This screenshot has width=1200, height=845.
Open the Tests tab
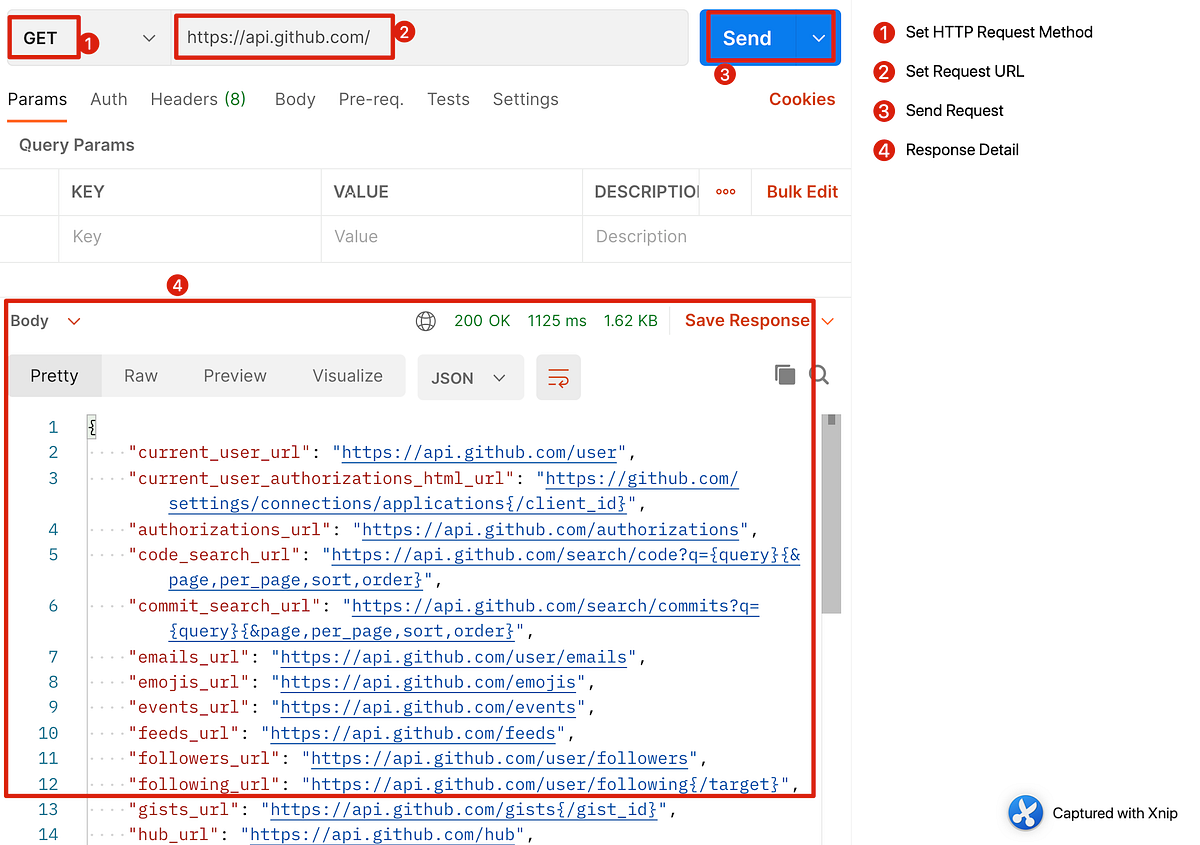tap(448, 99)
